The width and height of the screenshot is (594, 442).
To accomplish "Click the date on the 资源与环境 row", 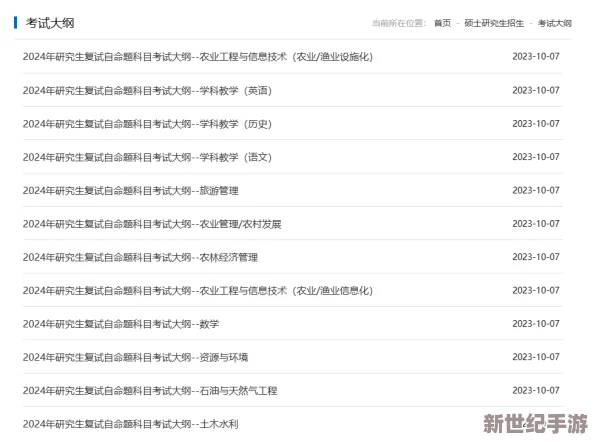I will [x=536, y=357].
